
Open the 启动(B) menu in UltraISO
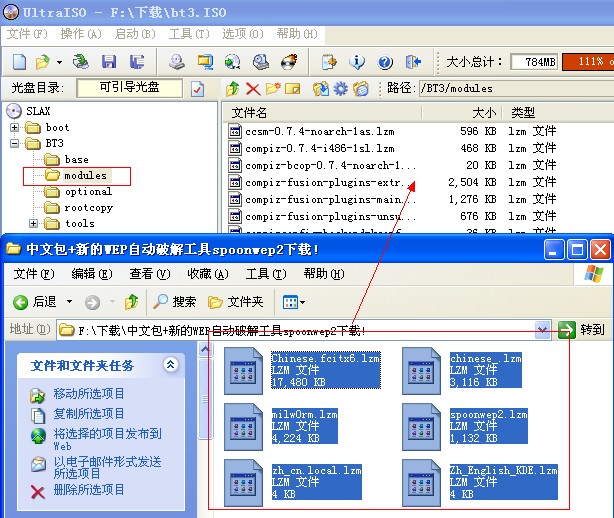[135, 34]
